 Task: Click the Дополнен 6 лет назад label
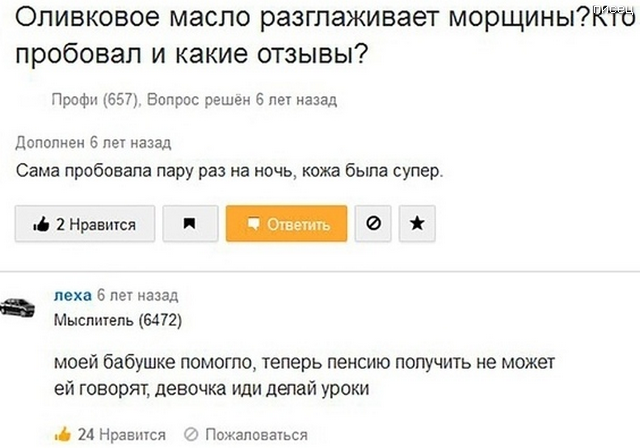[93, 143]
